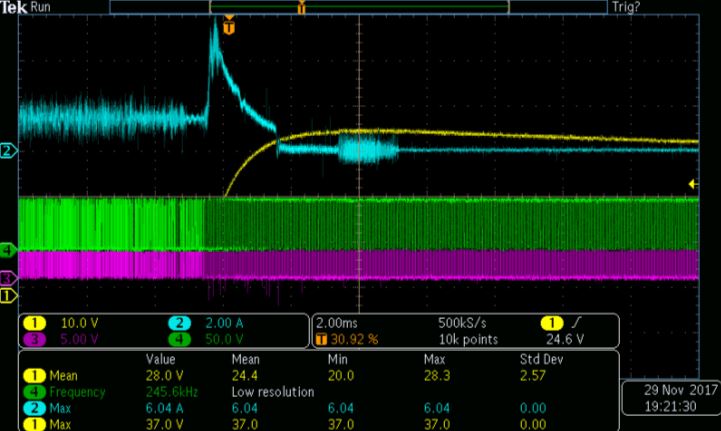Click the green Frequency measurement label
The height and width of the screenshot is (431, 721).
click(x=77, y=392)
